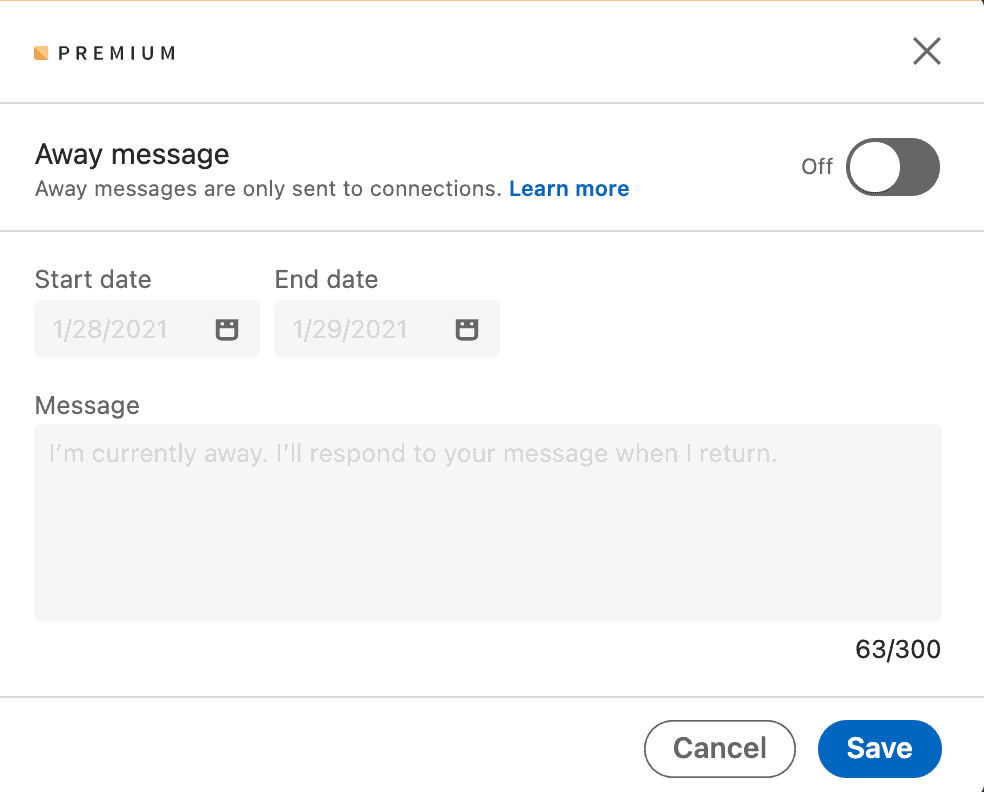Focus the Message text area
This screenshot has height=792, width=984.
pyautogui.click(x=488, y=540)
